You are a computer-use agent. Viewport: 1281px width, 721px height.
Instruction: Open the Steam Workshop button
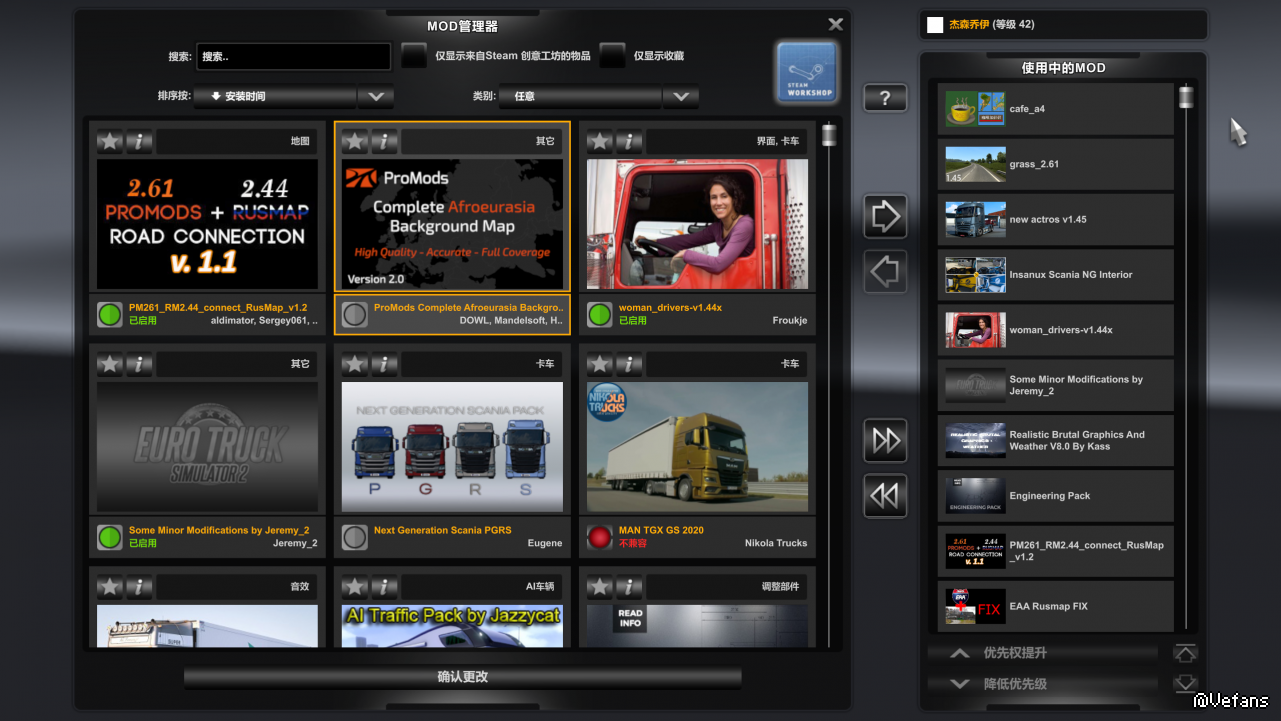[806, 72]
